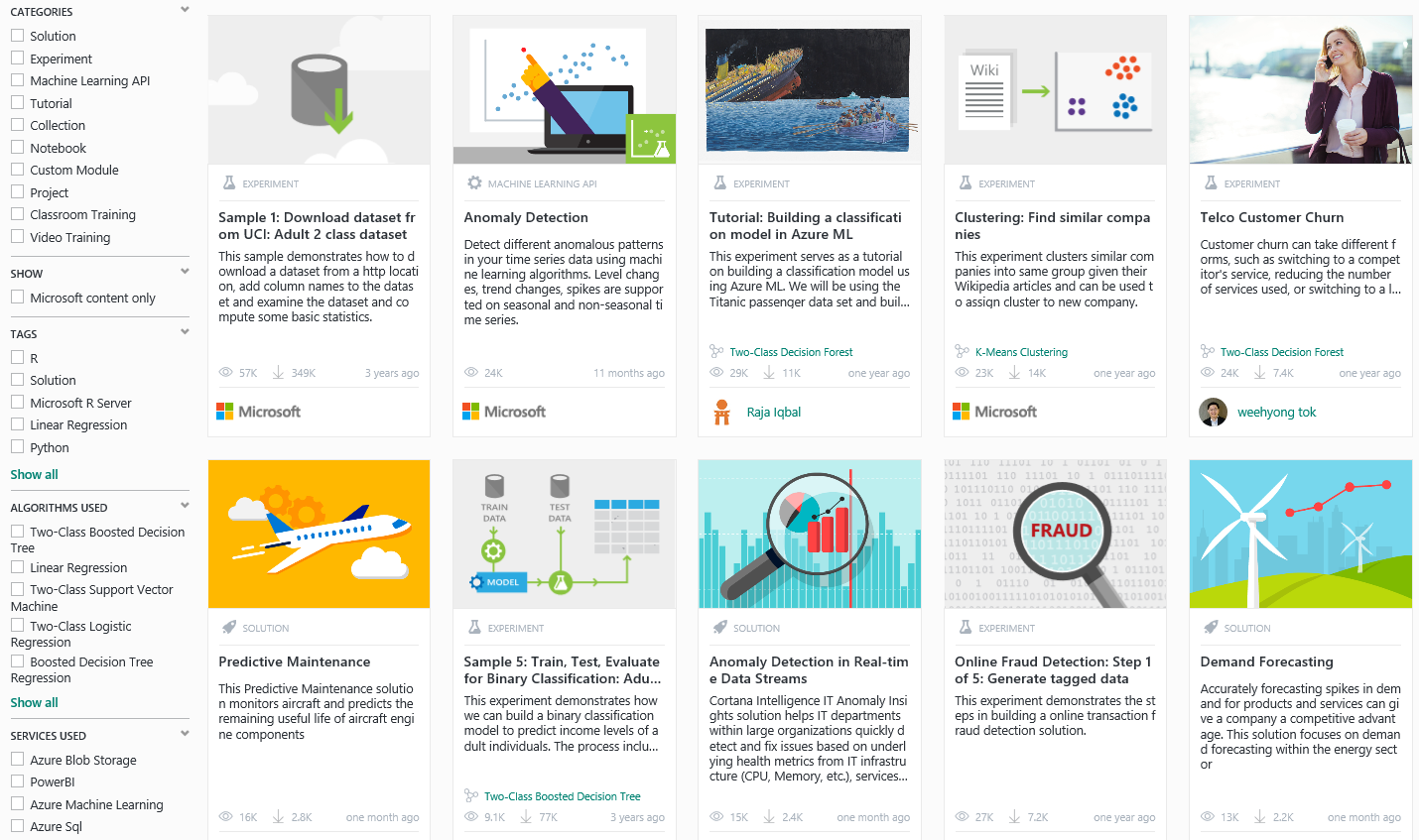Show all tags in the Tags filter
This screenshot has width=1419, height=840.
(34, 474)
